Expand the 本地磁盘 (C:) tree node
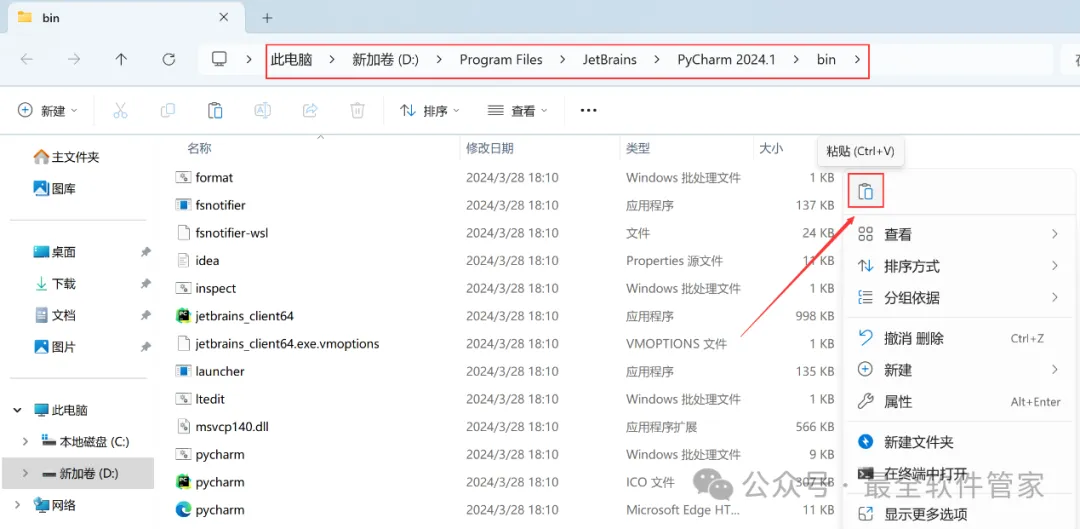The height and width of the screenshot is (529, 1080). 25,442
